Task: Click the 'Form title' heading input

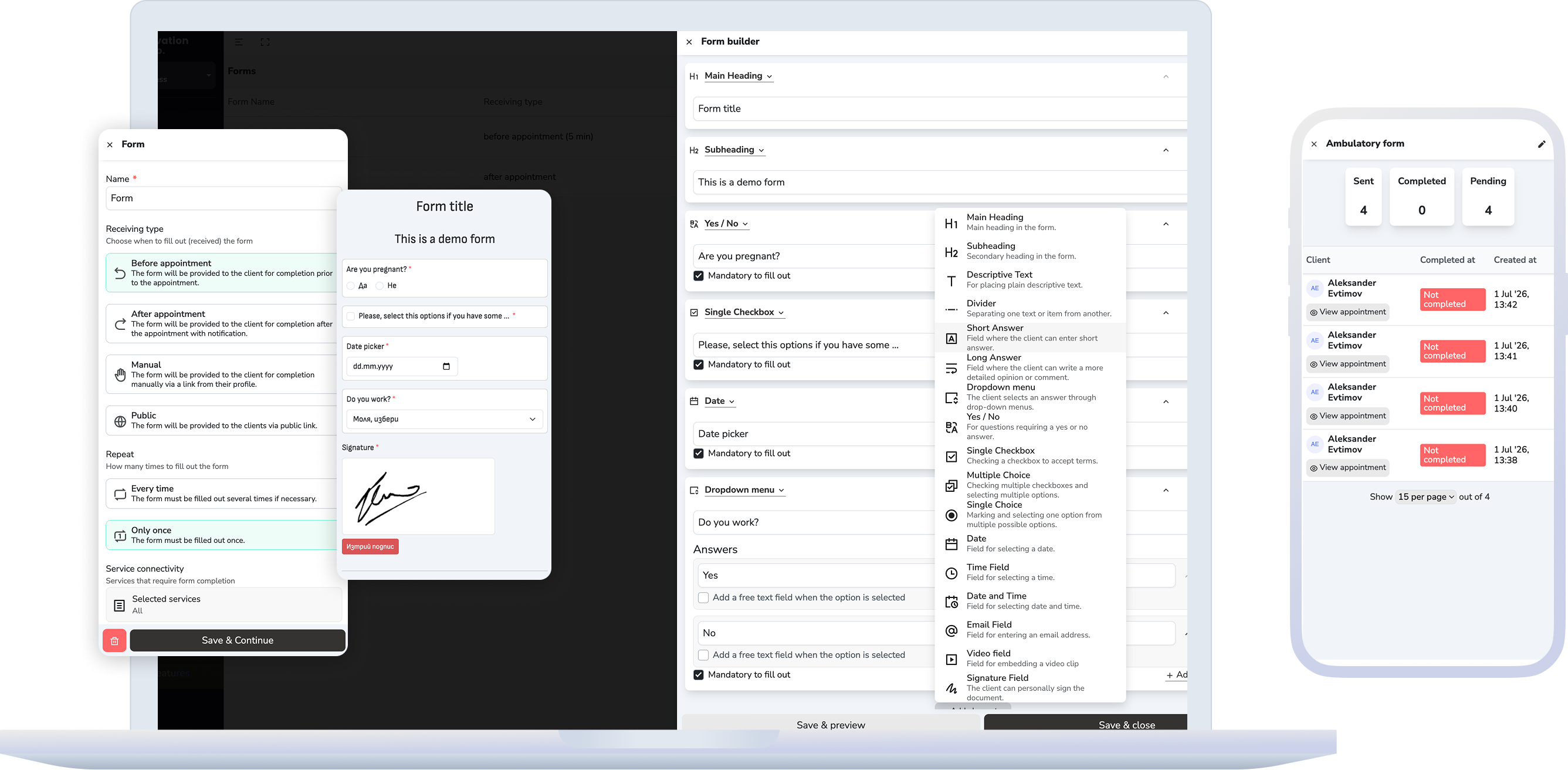Action: tap(940, 109)
